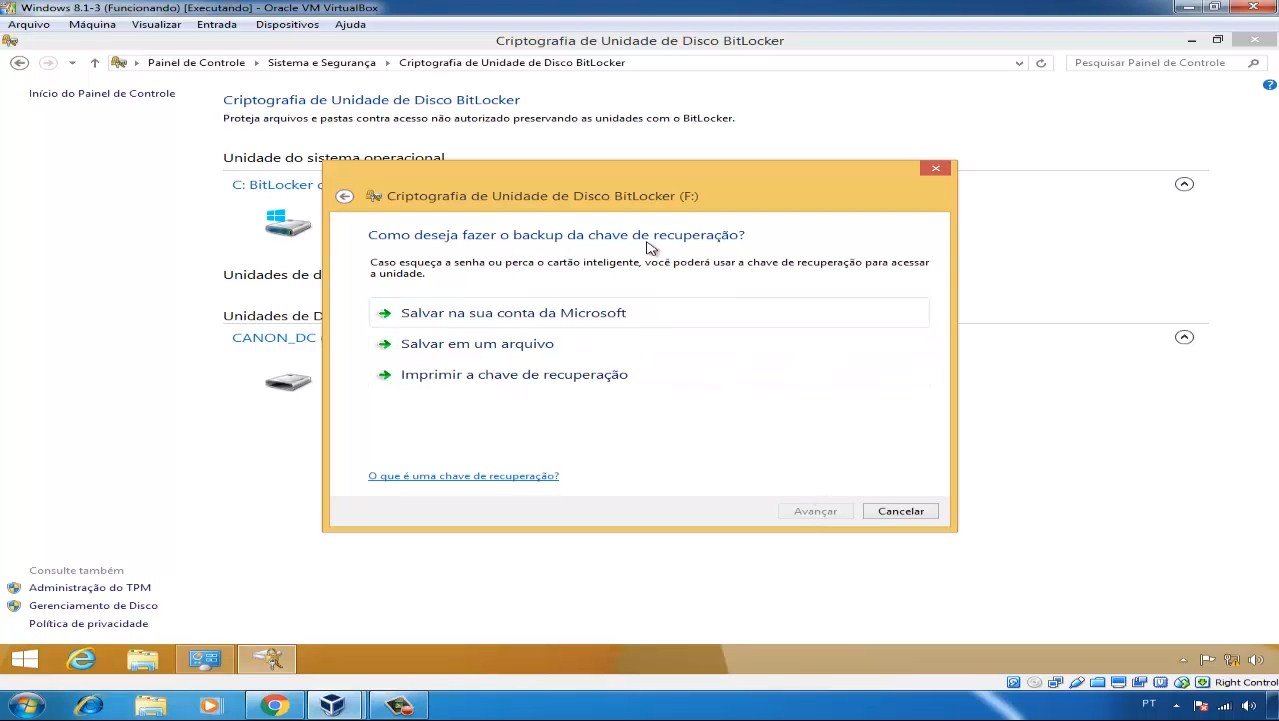This screenshot has width=1279, height=721.
Task: Open Internet Explorer on the host taskbar
Action: tap(89, 706)
